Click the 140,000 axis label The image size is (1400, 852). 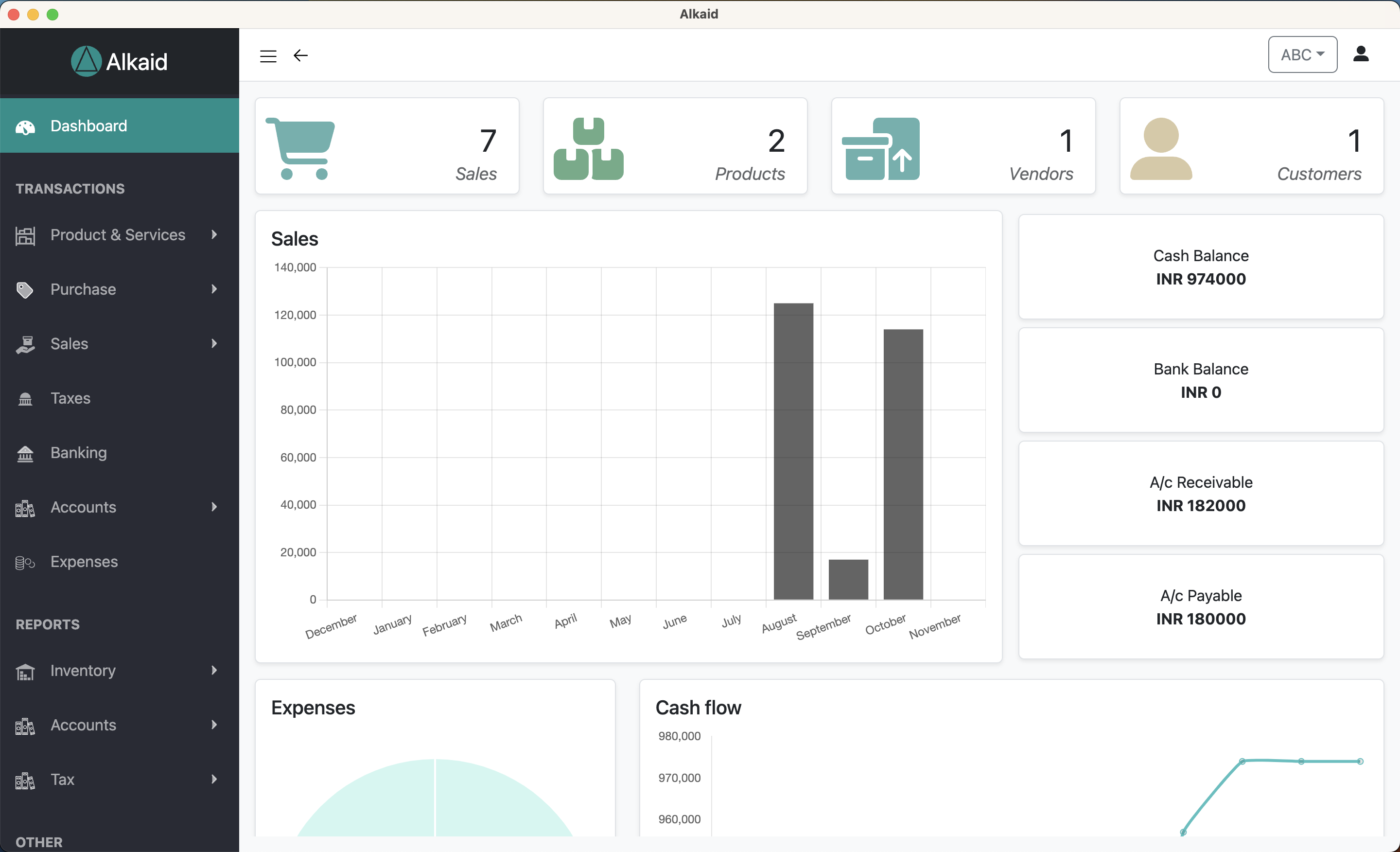(295, 267)
